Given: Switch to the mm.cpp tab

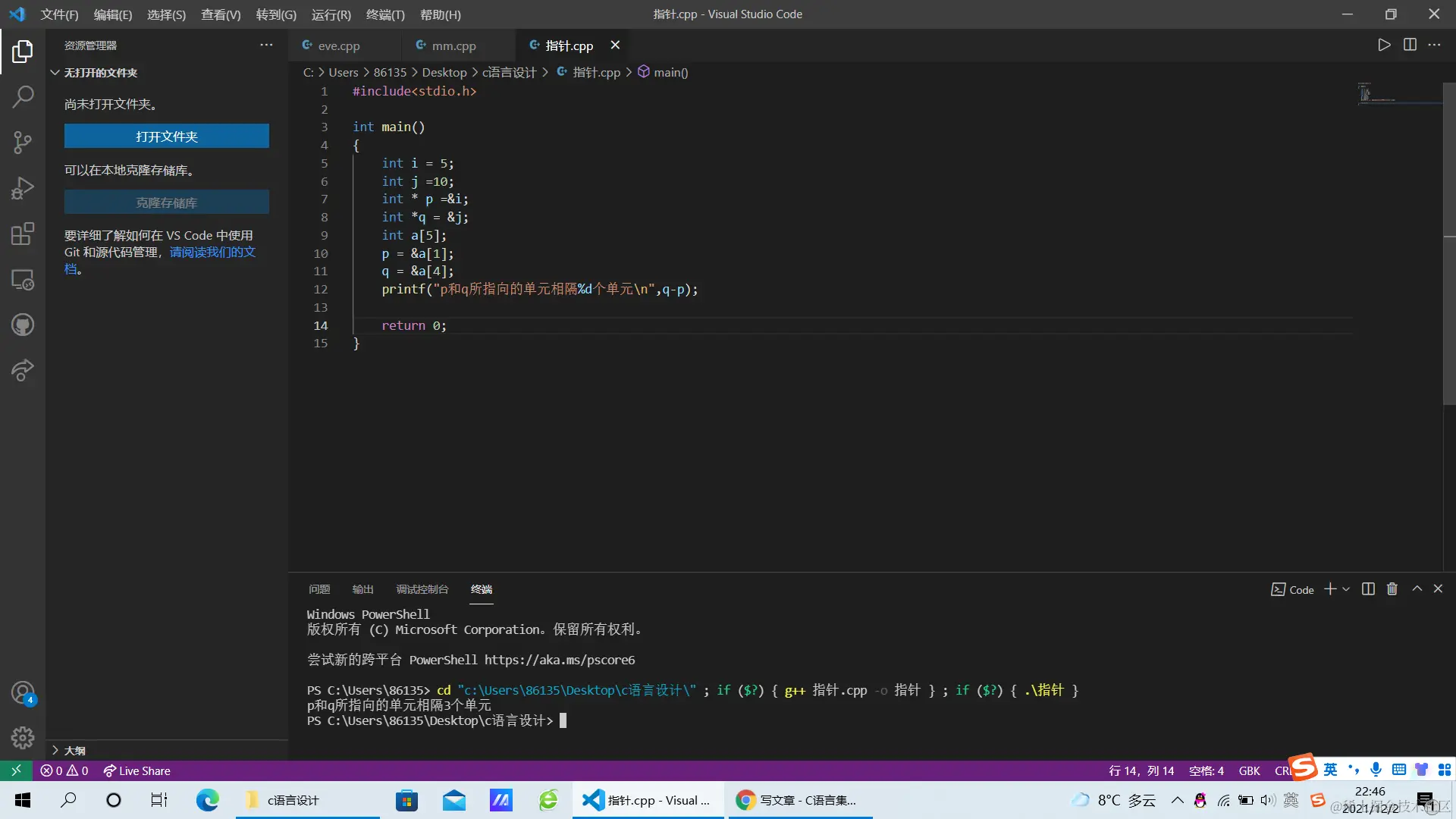Looking at the screenshot, I should [x=453, y=45].
